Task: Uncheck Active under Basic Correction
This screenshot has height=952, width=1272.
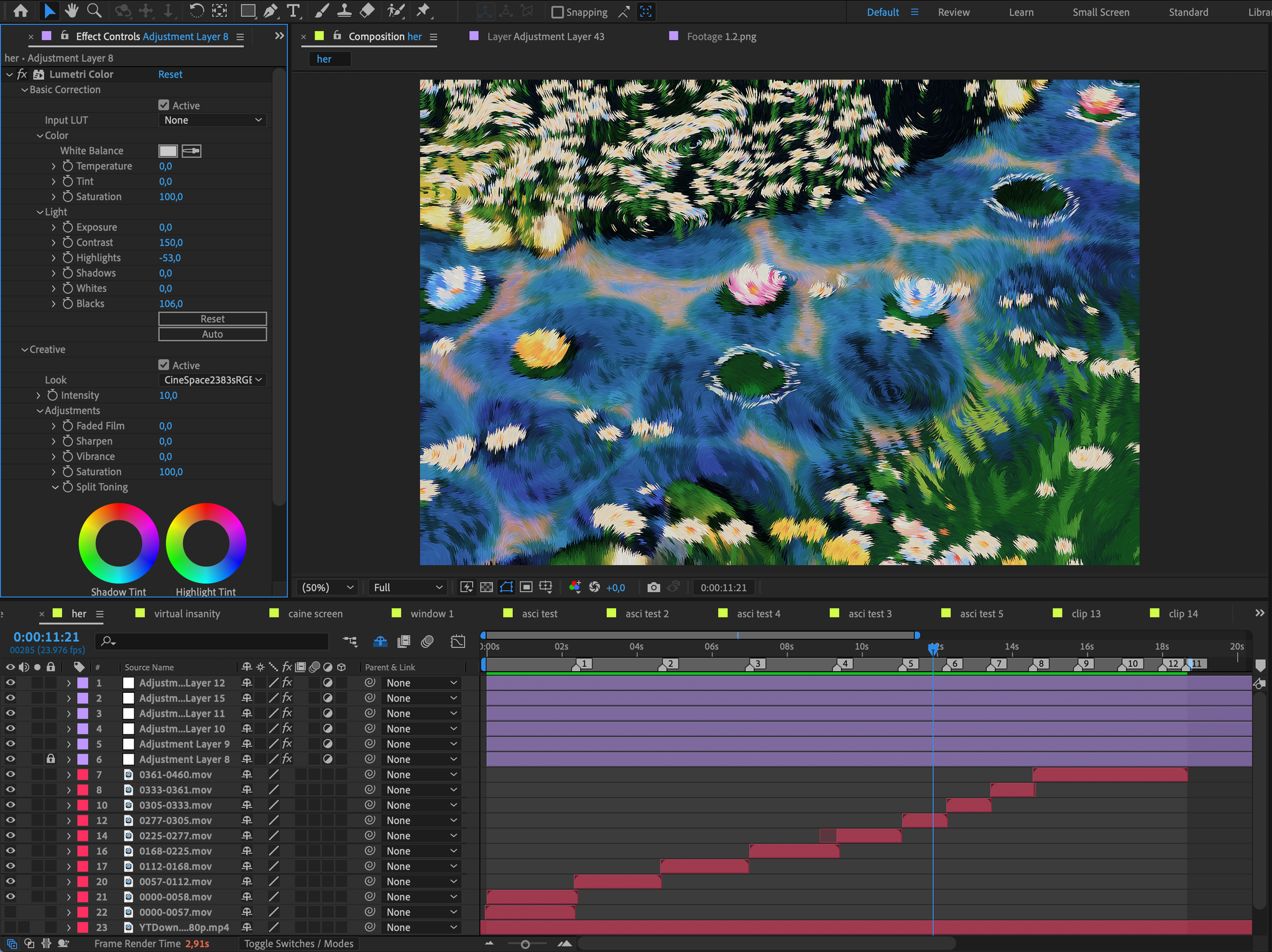Action: tap(164, 105)
